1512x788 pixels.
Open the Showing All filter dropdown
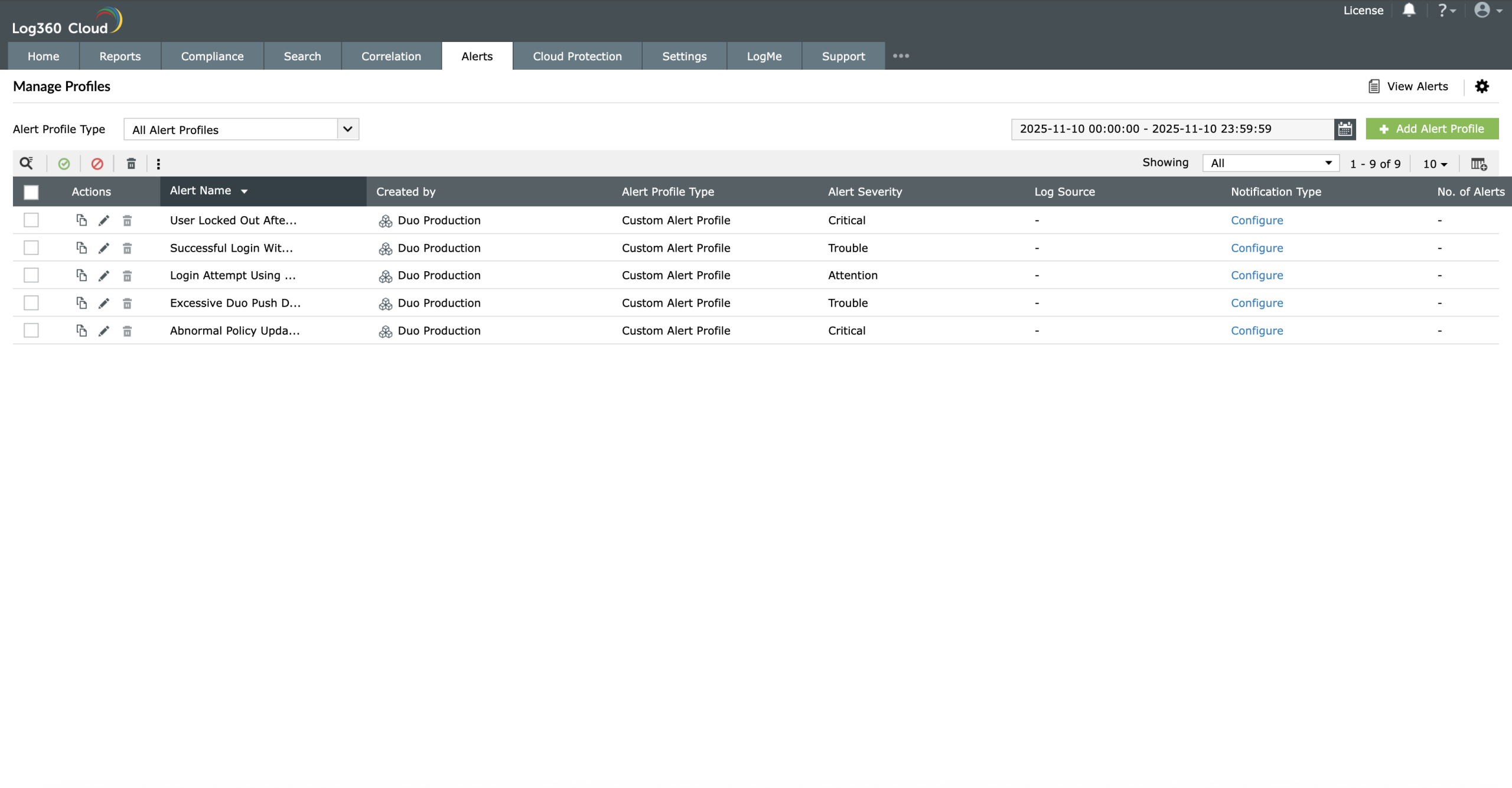(x=1270, y=163)
